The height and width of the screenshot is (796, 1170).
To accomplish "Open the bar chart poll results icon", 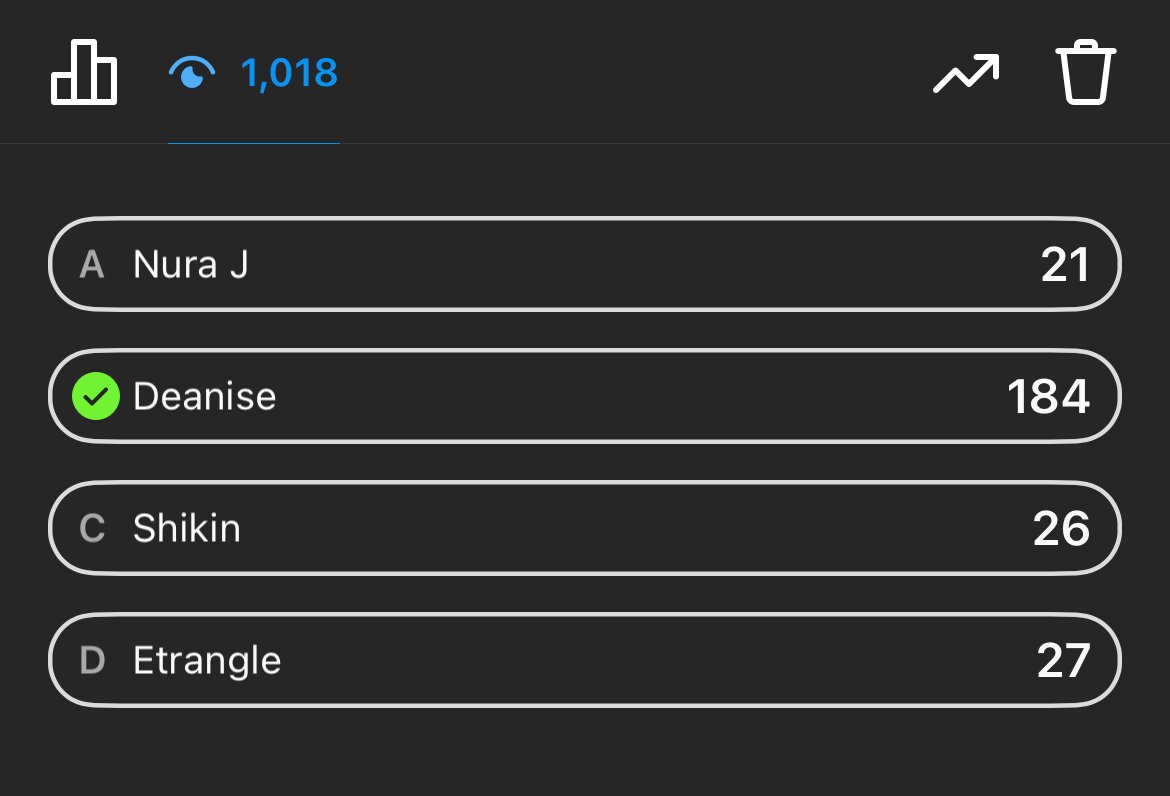I will pyautogui.click(x=84, y=73).
